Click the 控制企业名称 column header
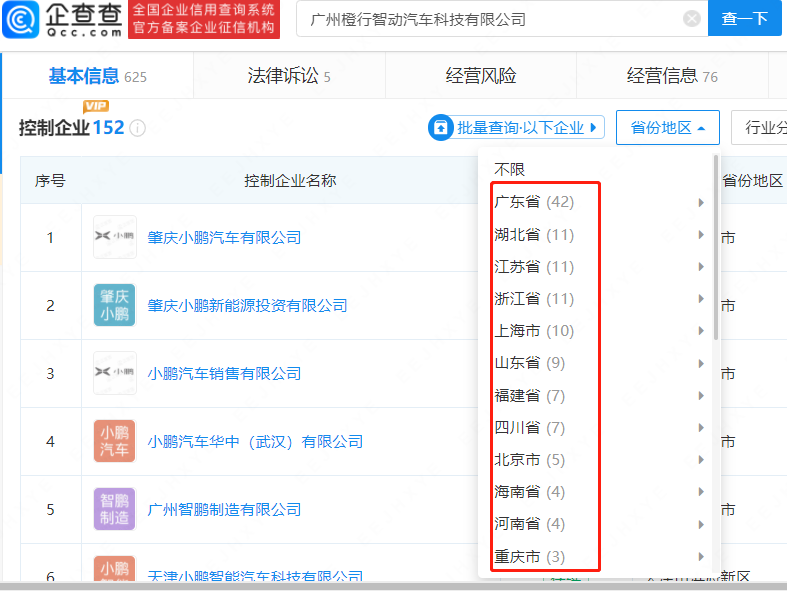787x591 pixels. click(290, 180)
